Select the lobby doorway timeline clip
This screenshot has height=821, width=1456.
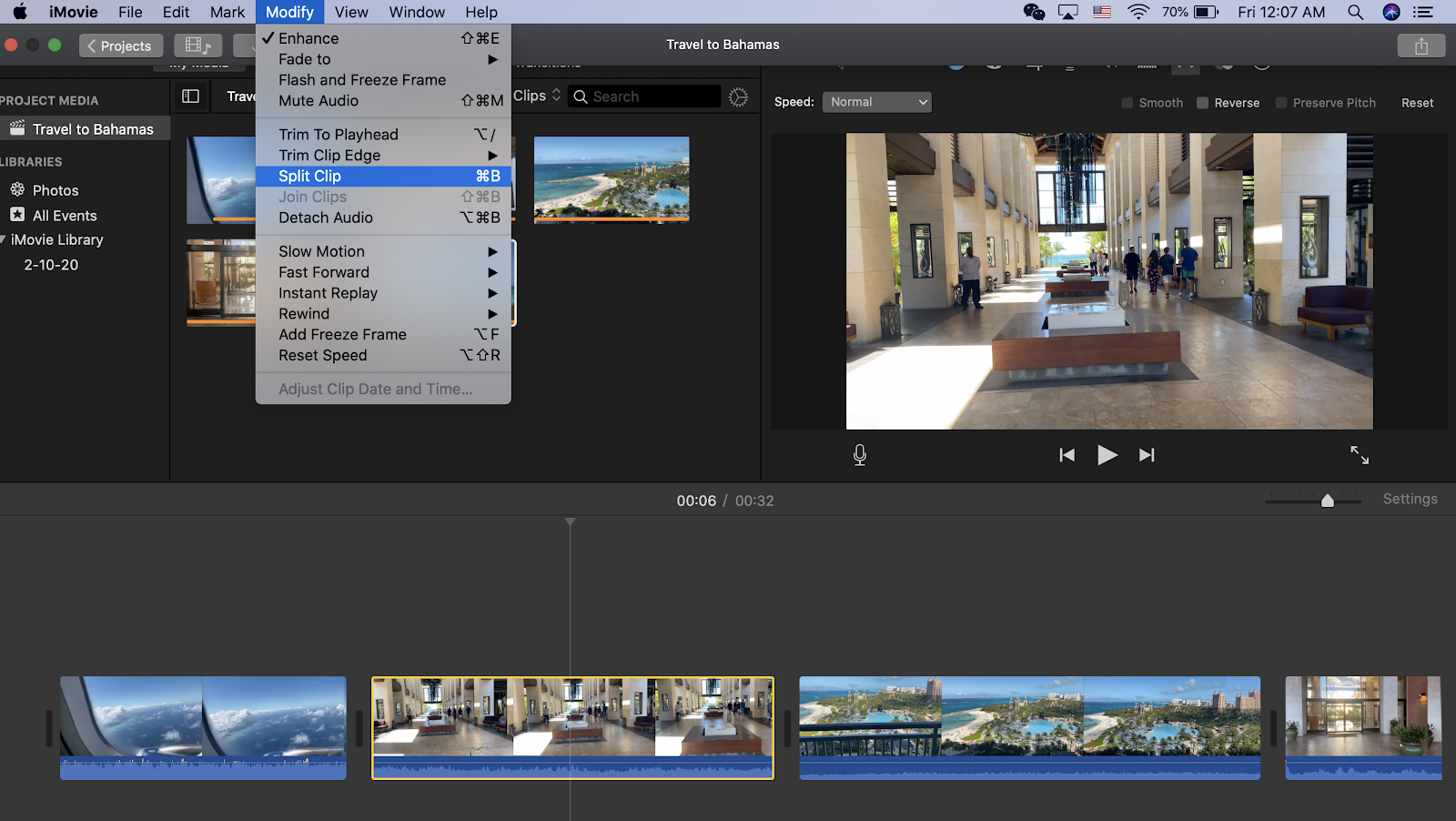(1363, 728)
